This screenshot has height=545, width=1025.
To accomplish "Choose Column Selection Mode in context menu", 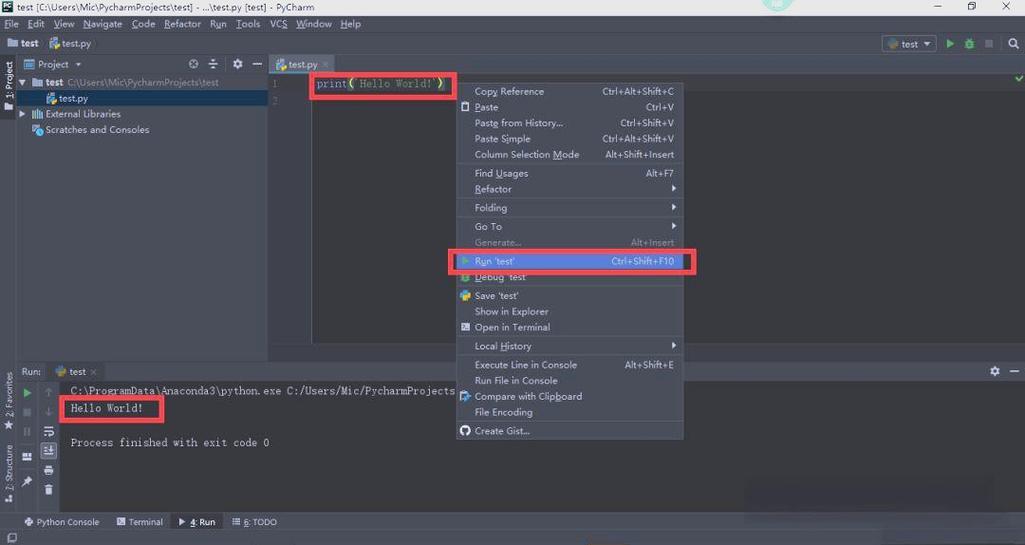I will tap(569, 154).
